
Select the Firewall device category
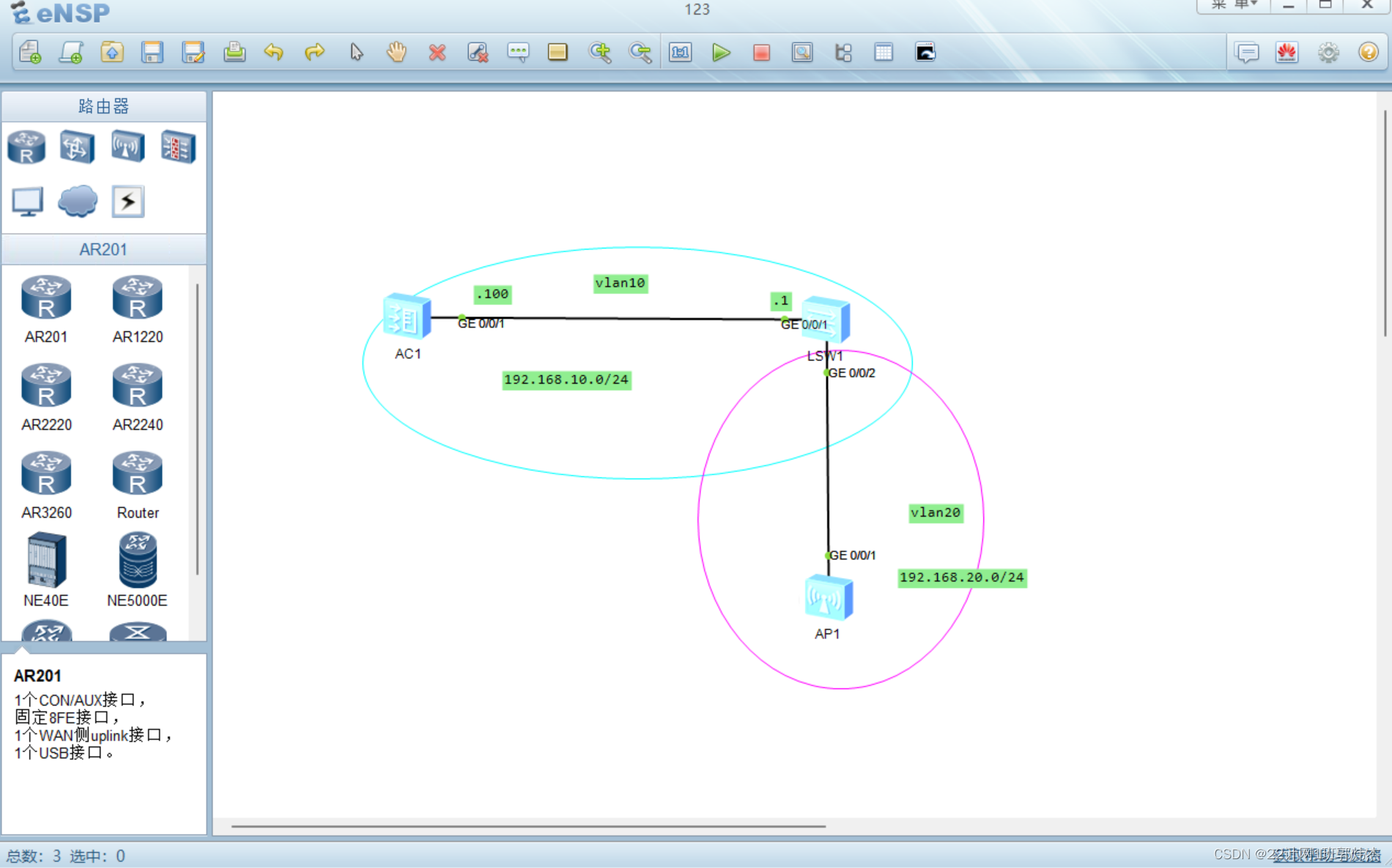178,147
